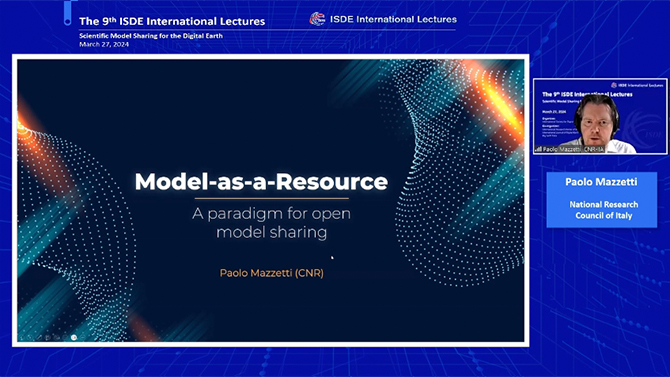The height and width of the screenshot is (377, 670).
Task: Click the ISDE International Lectures header text
Action: point(393,19)
